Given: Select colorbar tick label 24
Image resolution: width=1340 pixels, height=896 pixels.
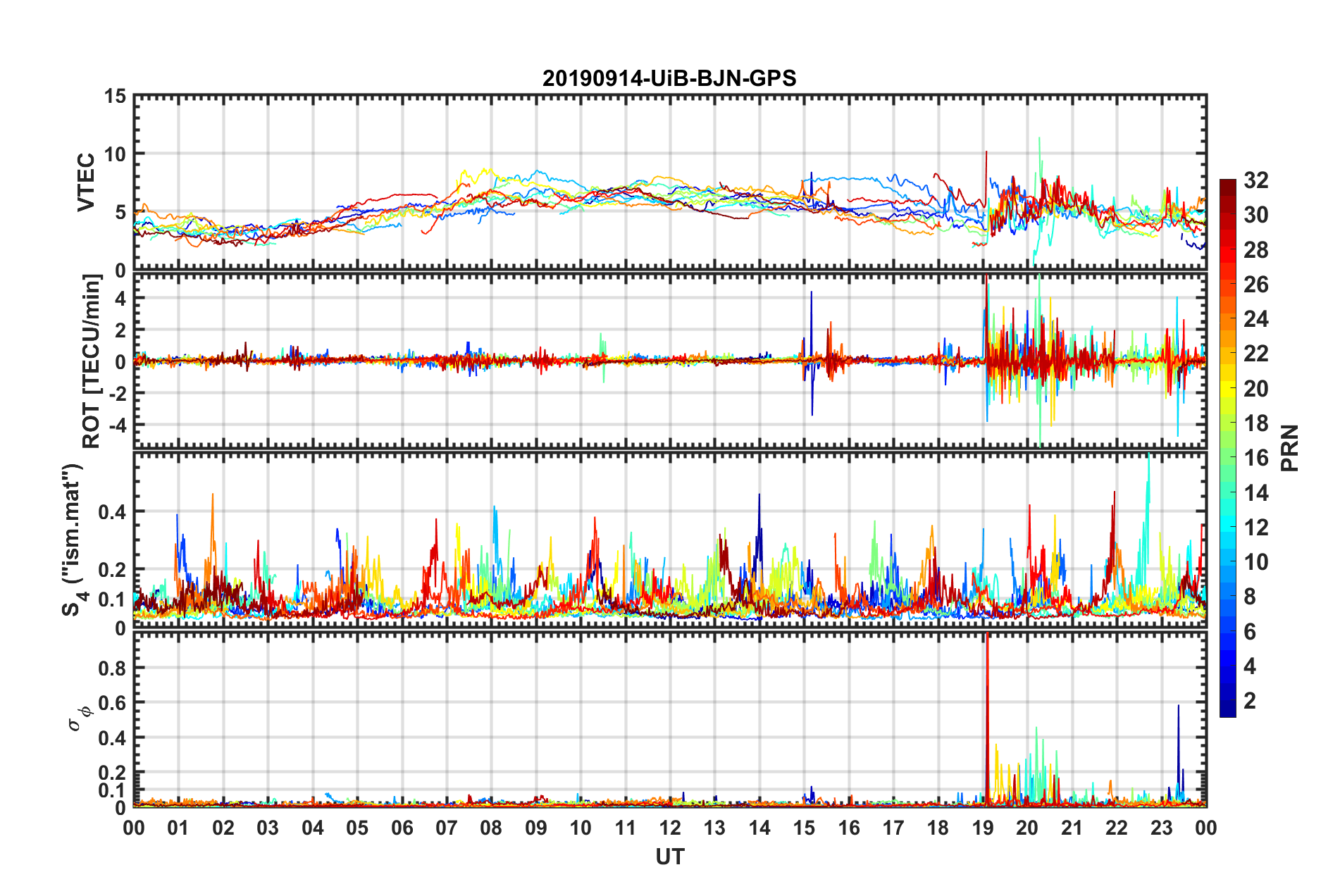Looking at the screenshot, I should [x=1255, y=319].
